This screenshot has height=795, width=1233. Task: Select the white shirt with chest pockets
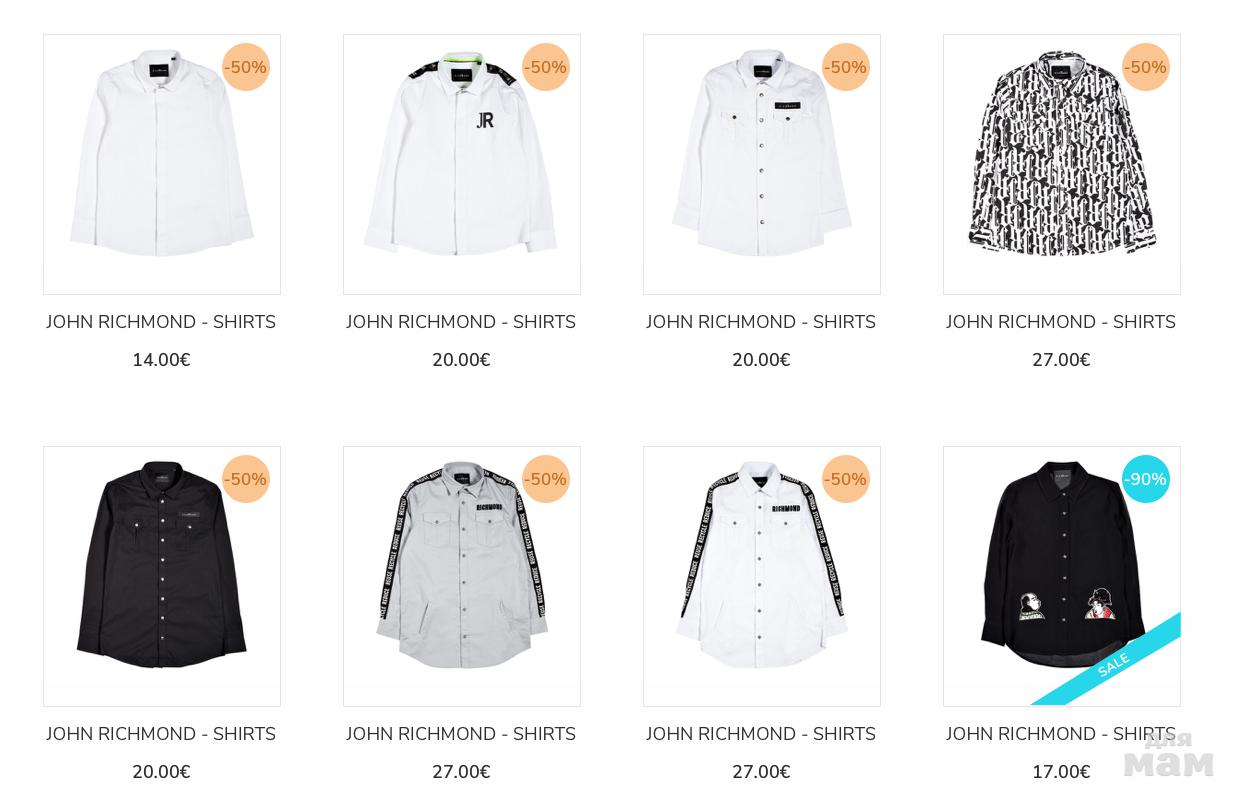(x=762, y=165)
